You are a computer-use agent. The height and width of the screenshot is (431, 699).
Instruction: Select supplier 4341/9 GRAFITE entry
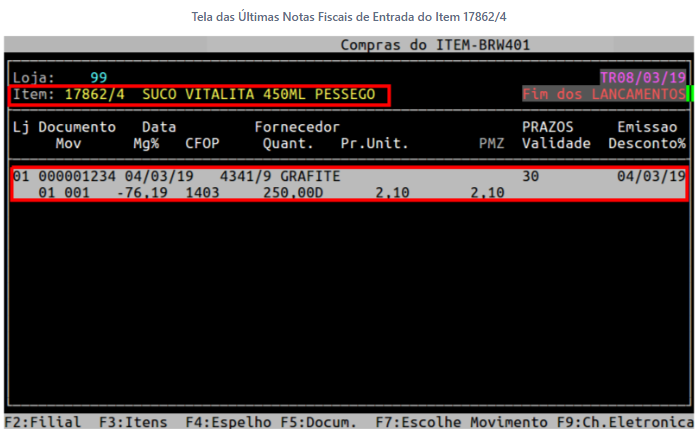tap(280, 176)
